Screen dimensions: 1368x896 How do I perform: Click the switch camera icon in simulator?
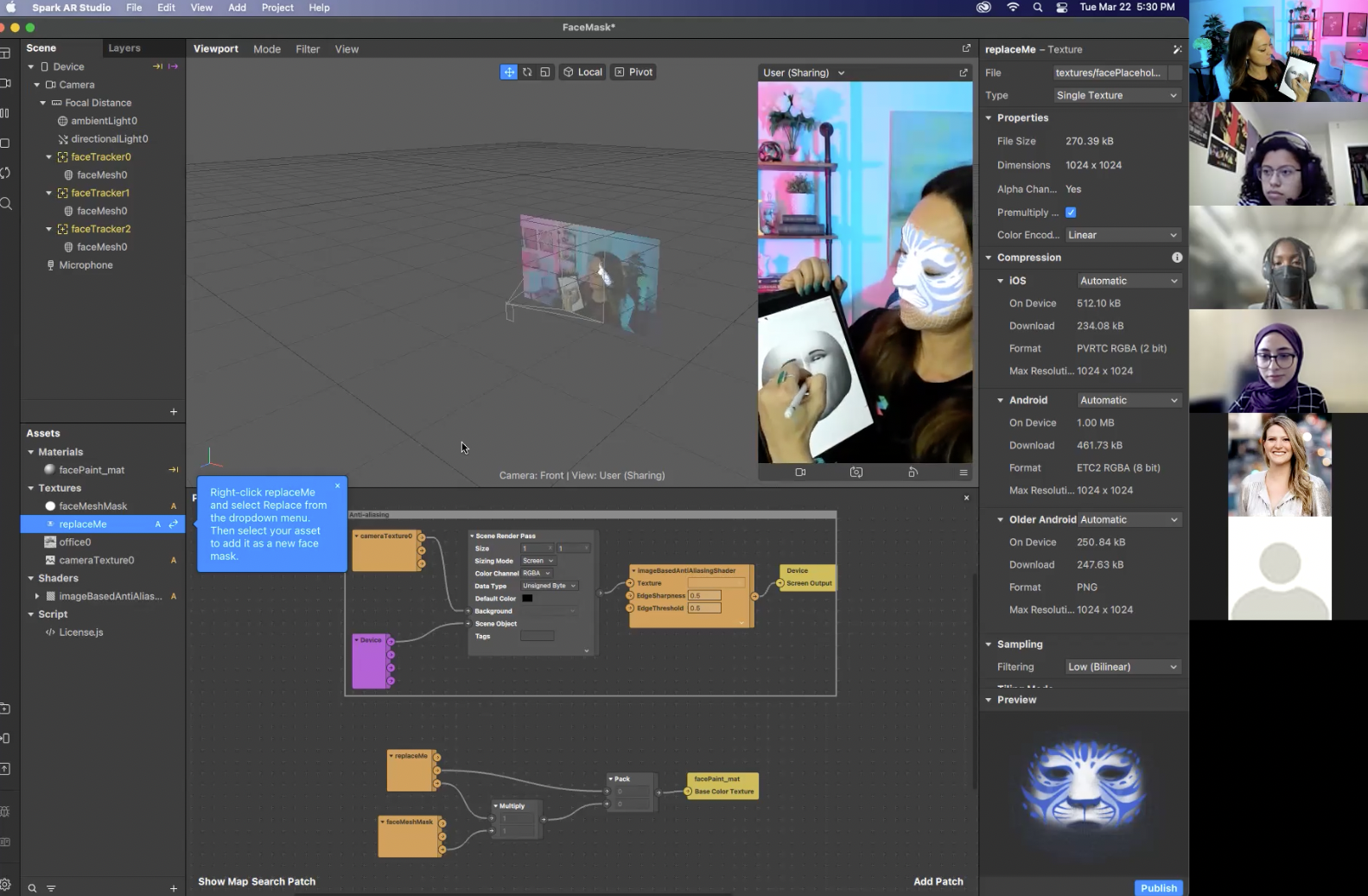click(x=856, y=473)
